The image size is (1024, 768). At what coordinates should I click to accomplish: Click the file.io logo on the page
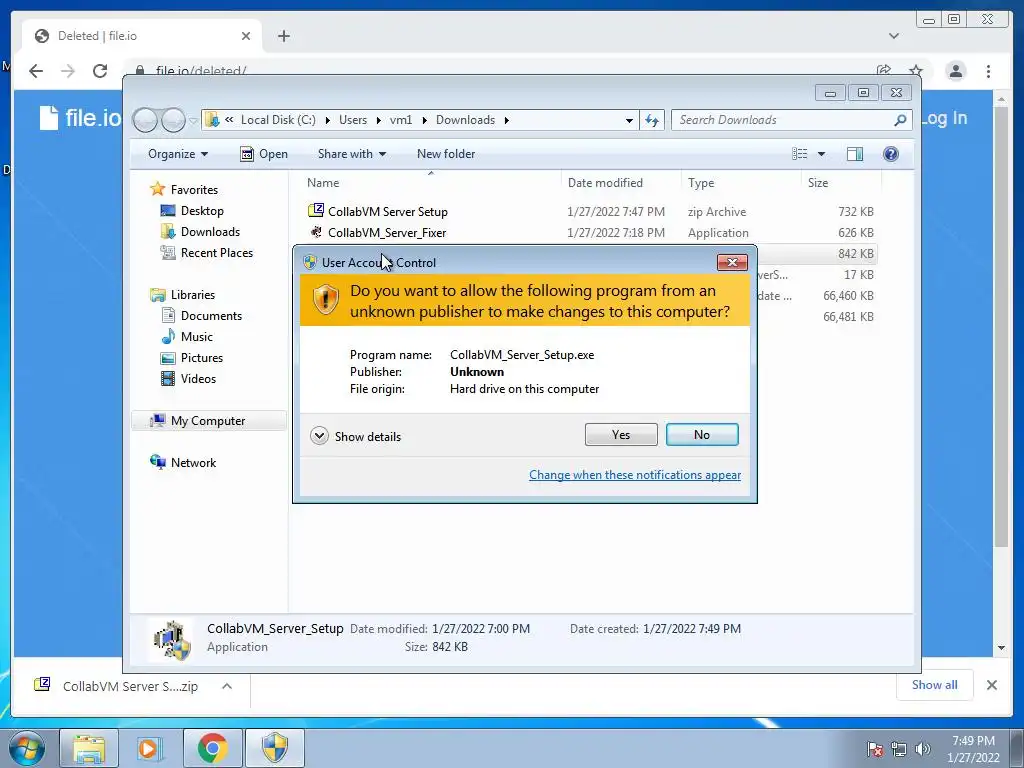(80, 118)
